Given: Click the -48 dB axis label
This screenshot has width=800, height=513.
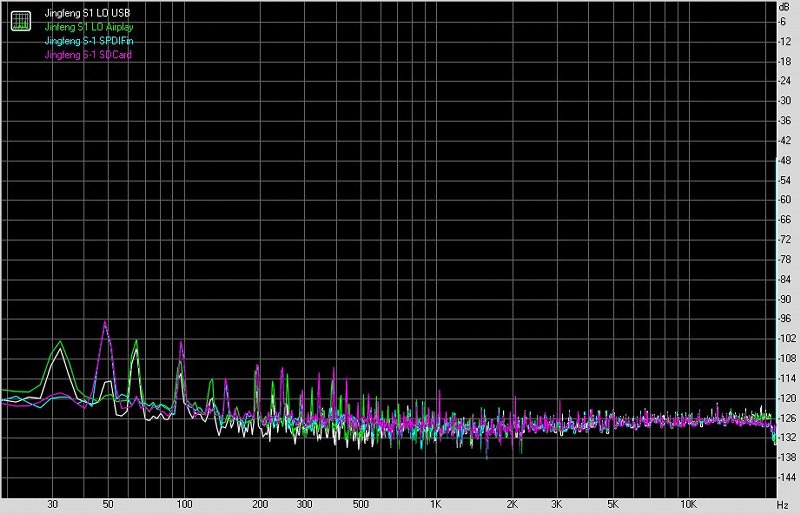Looking at the screenshot, I should (784, 160).
